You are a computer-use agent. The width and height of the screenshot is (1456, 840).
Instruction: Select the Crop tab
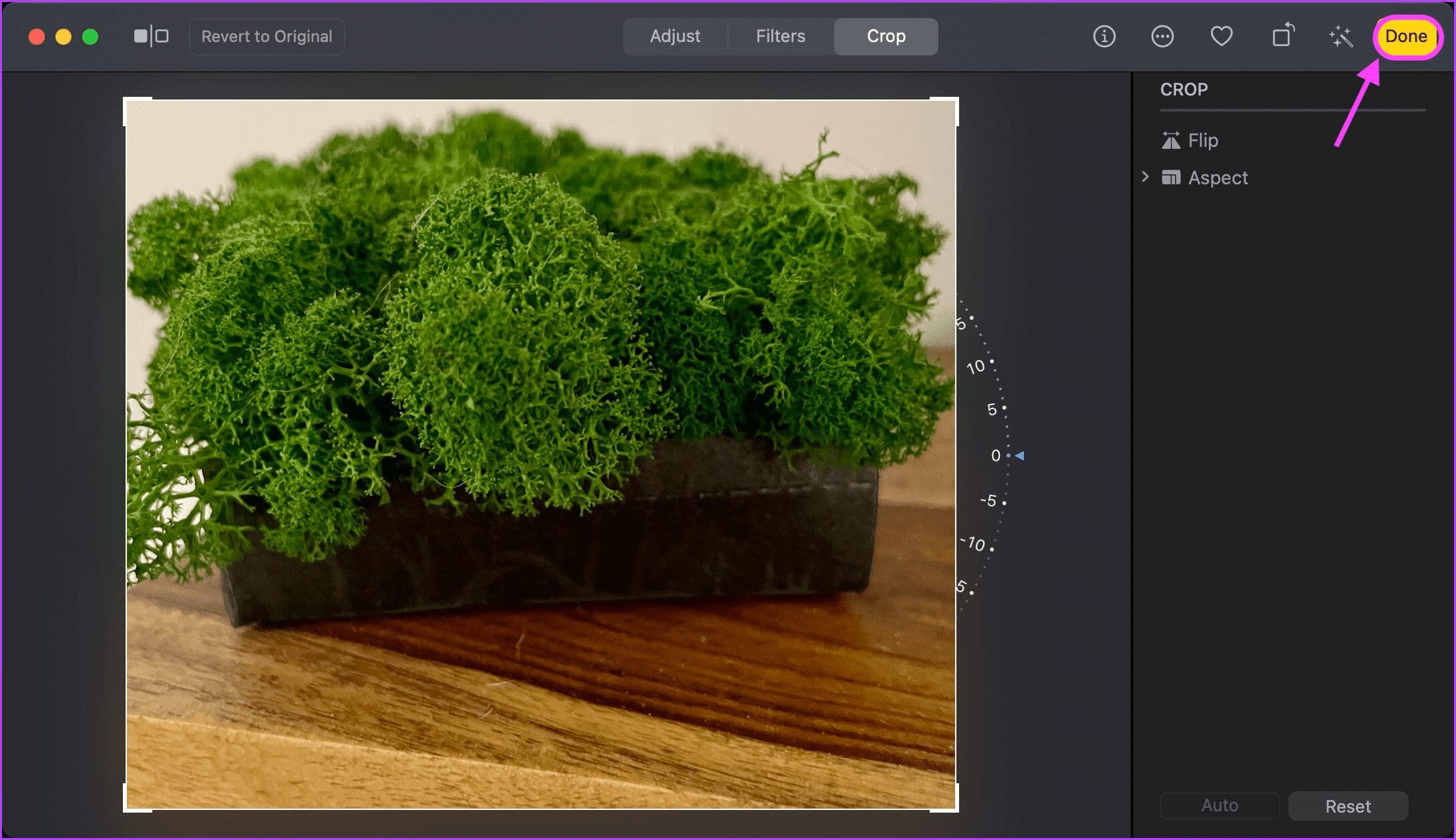[886, 36]
